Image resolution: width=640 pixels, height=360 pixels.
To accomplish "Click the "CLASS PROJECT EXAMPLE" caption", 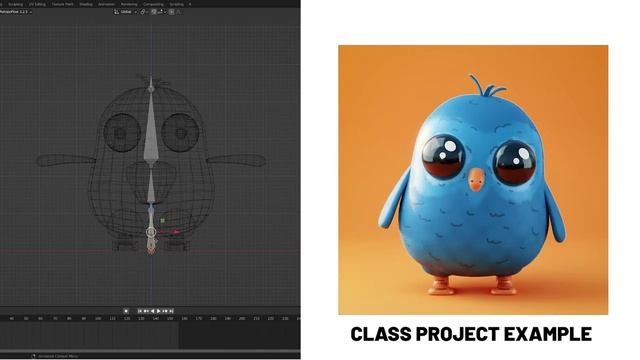I will pyautogui.click(x=471, y=334).
